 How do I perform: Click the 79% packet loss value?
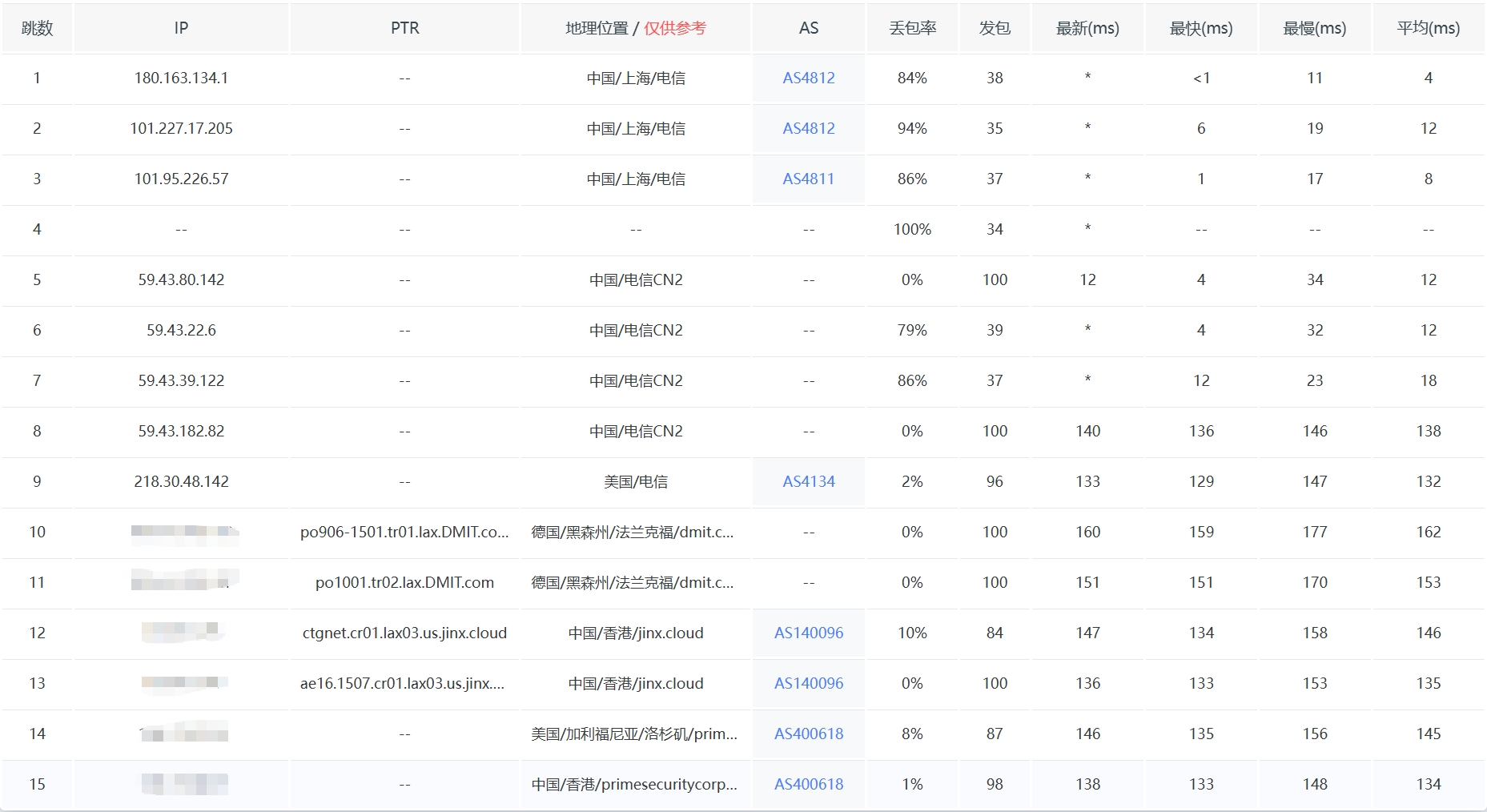(x=912, y=330)
